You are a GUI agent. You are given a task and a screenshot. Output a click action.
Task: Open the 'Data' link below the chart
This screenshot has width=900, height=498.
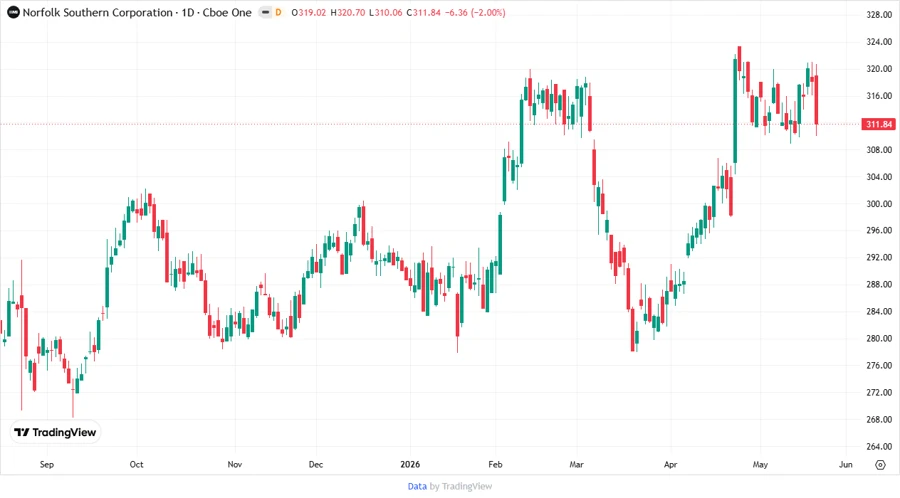click(x=417, y=486)
